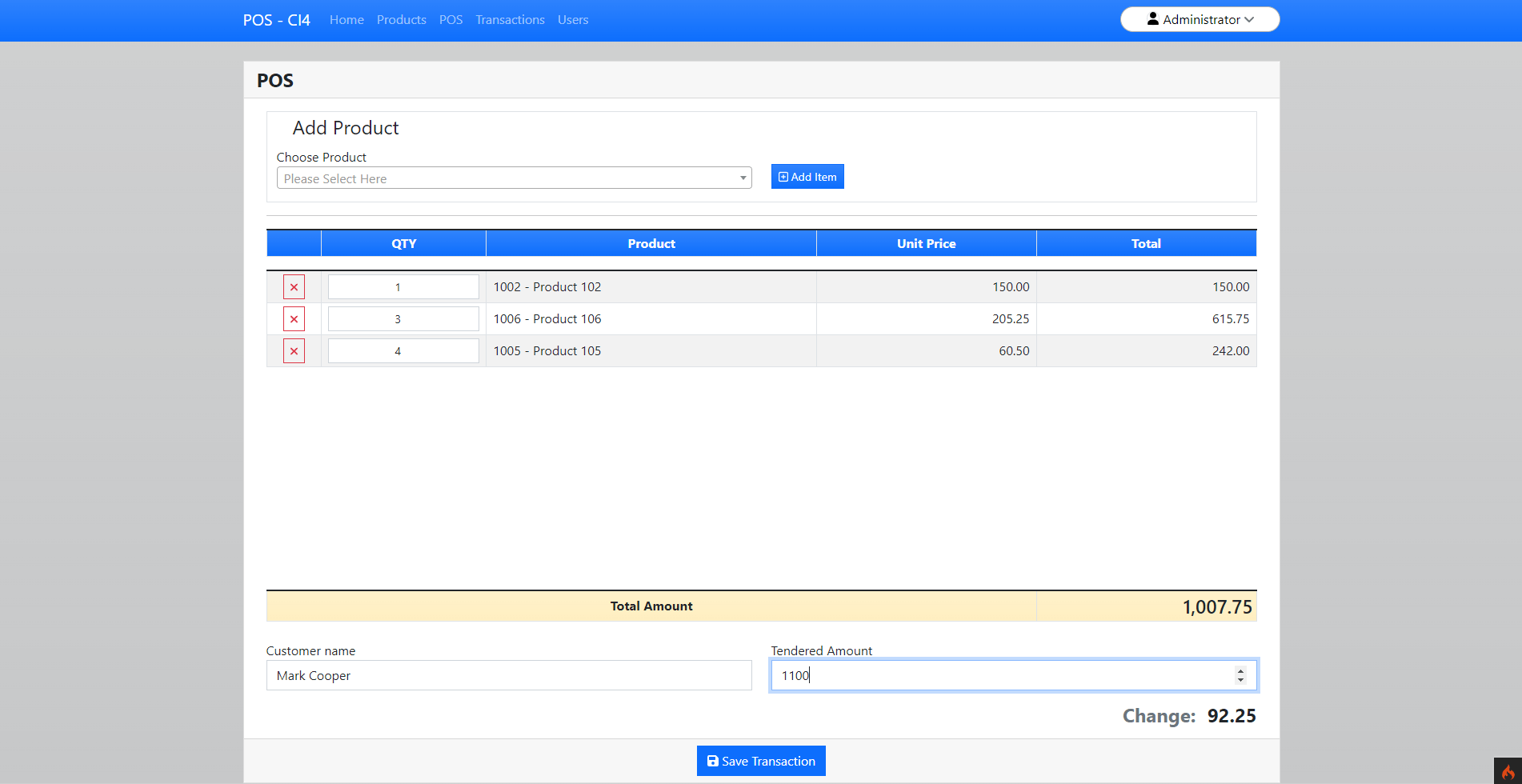The height and width of the screenshot is (784, 1522).
Task: Open the Please Select Here product list
Action: pyautogui.click(x=515, y=178)
